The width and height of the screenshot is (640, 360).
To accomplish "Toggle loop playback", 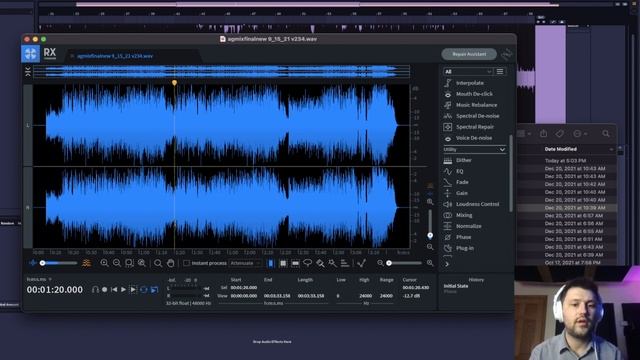I will pyautogui.click(x=144, y=289).
